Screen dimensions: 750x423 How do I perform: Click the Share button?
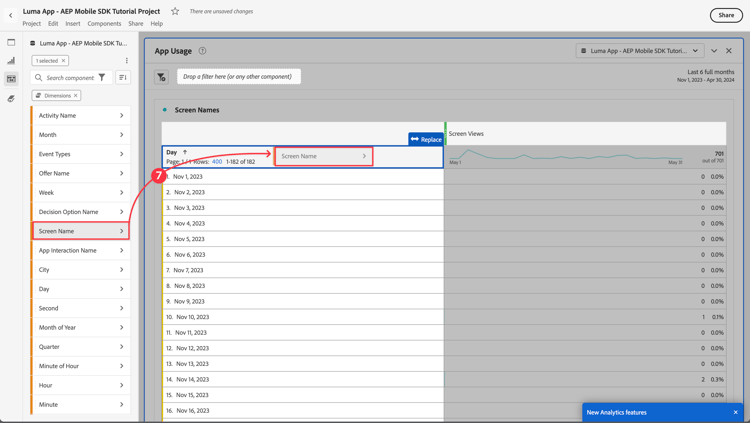(726, 15)
